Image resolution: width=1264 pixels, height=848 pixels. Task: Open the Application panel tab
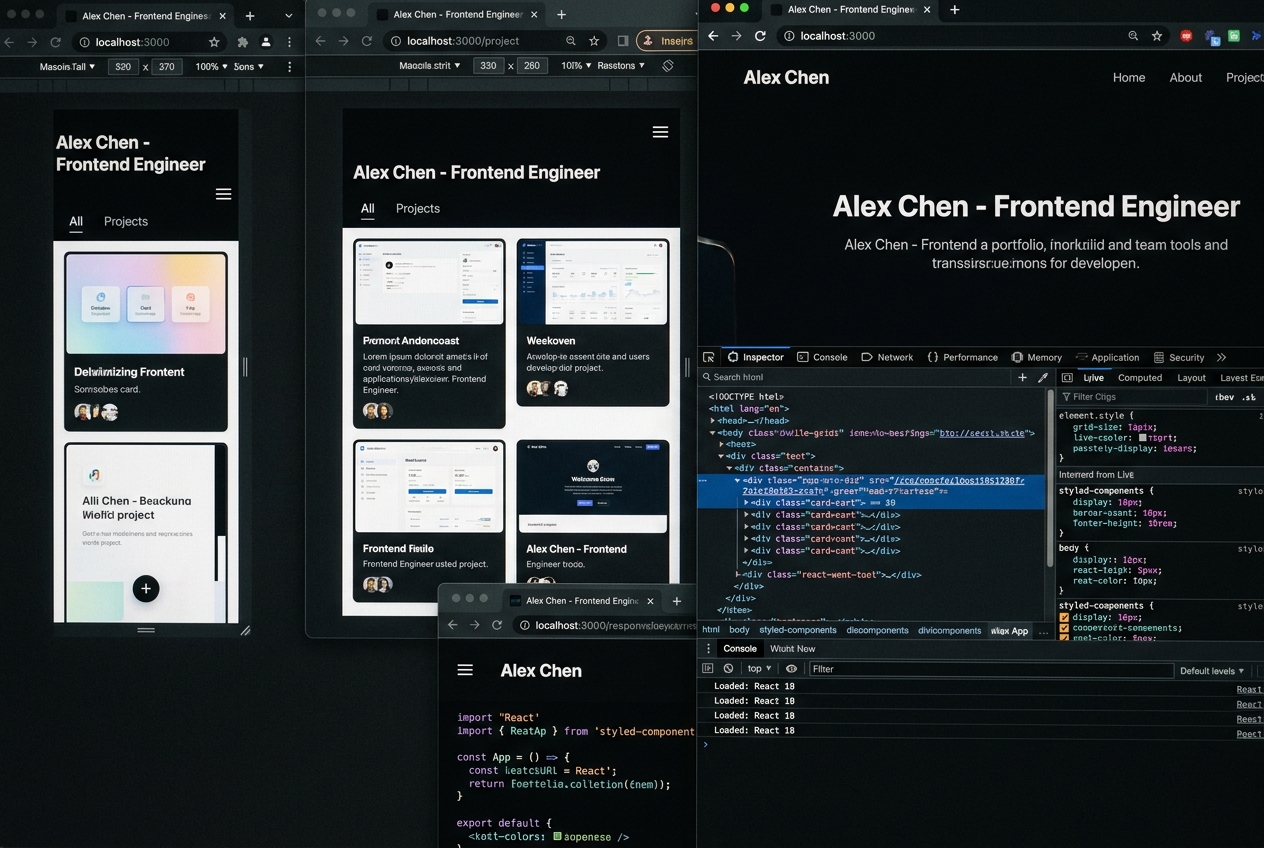[1108, 357]
